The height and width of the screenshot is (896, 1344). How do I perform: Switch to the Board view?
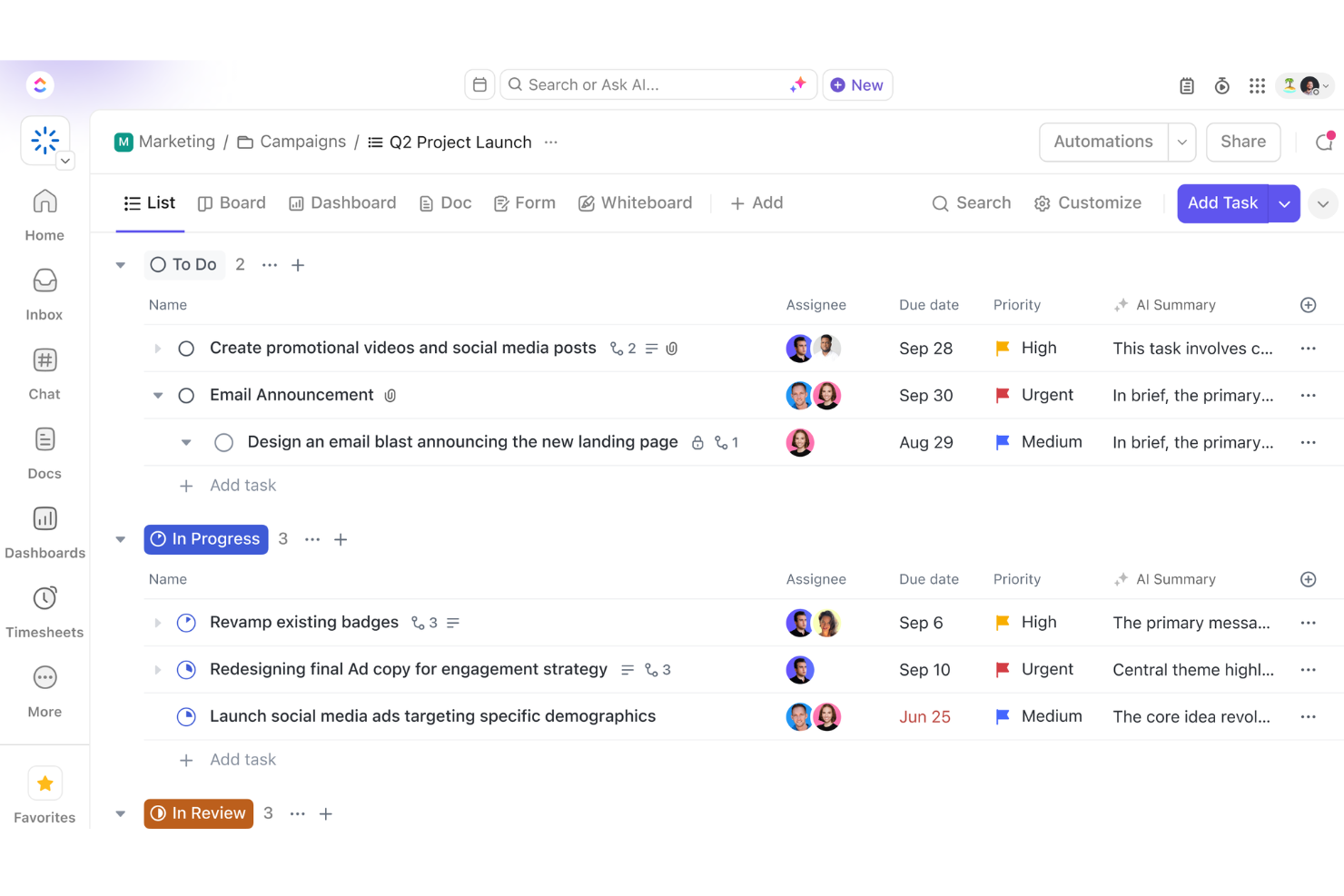(232, 202)
